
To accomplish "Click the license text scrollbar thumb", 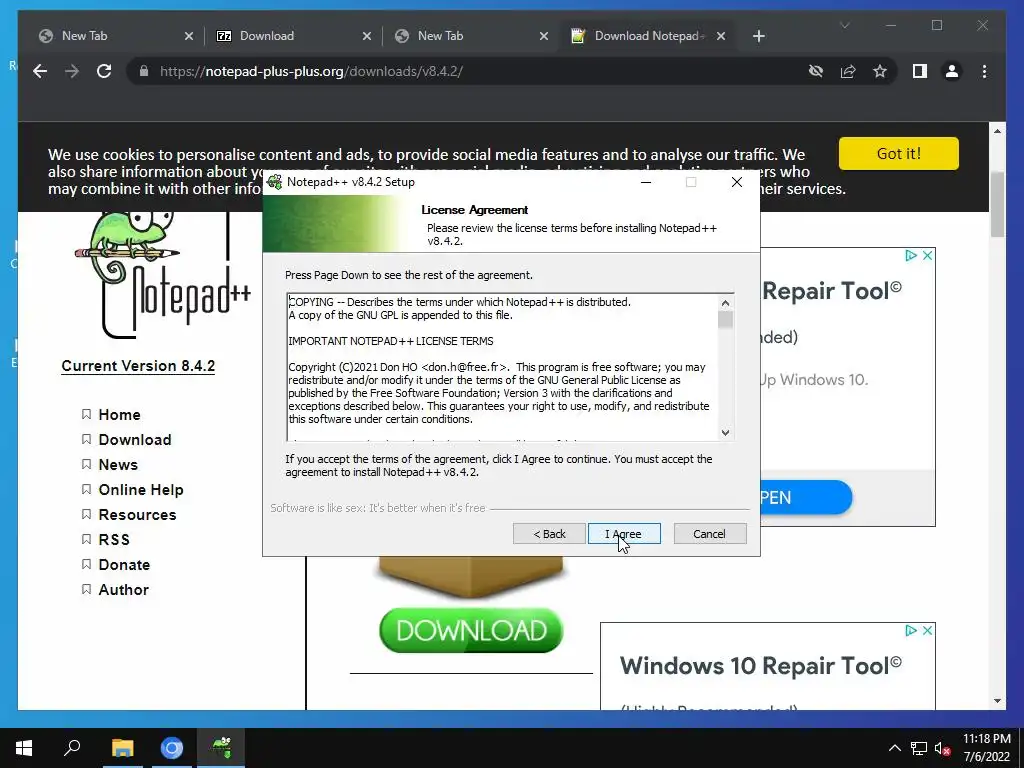I will [x=725, y=320].
